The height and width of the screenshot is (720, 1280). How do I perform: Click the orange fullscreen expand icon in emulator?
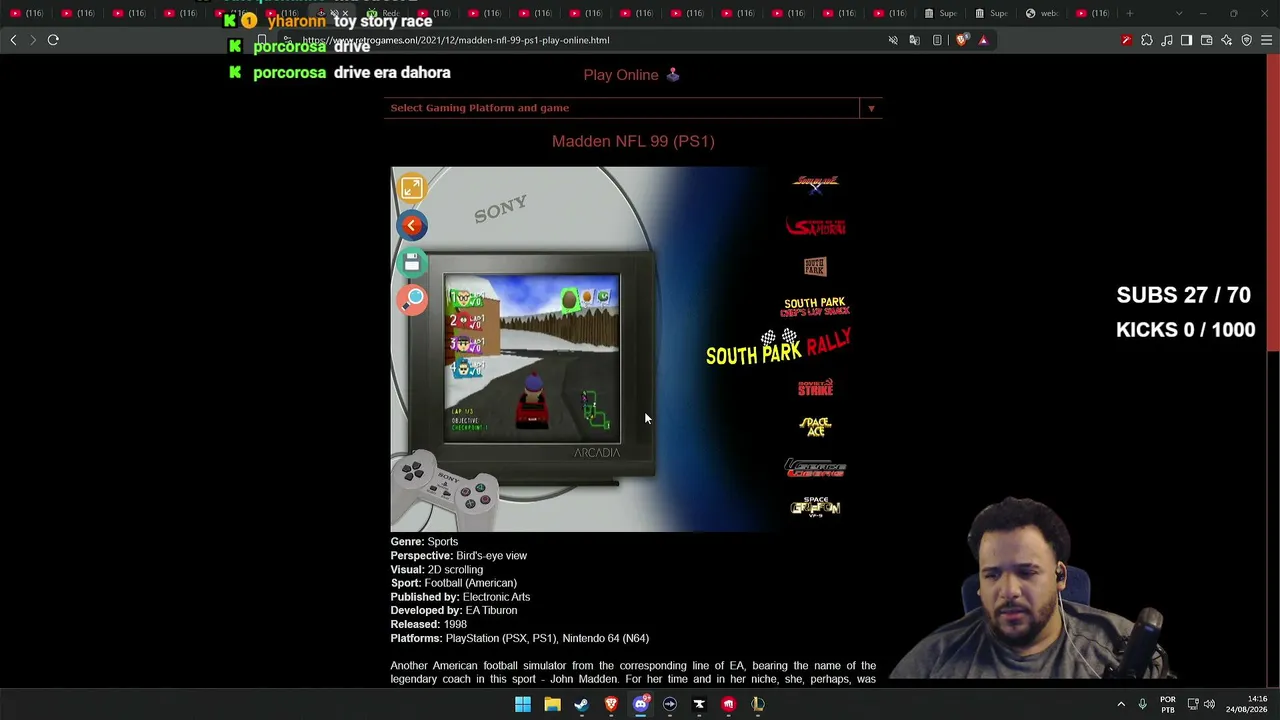coord(412,188)
